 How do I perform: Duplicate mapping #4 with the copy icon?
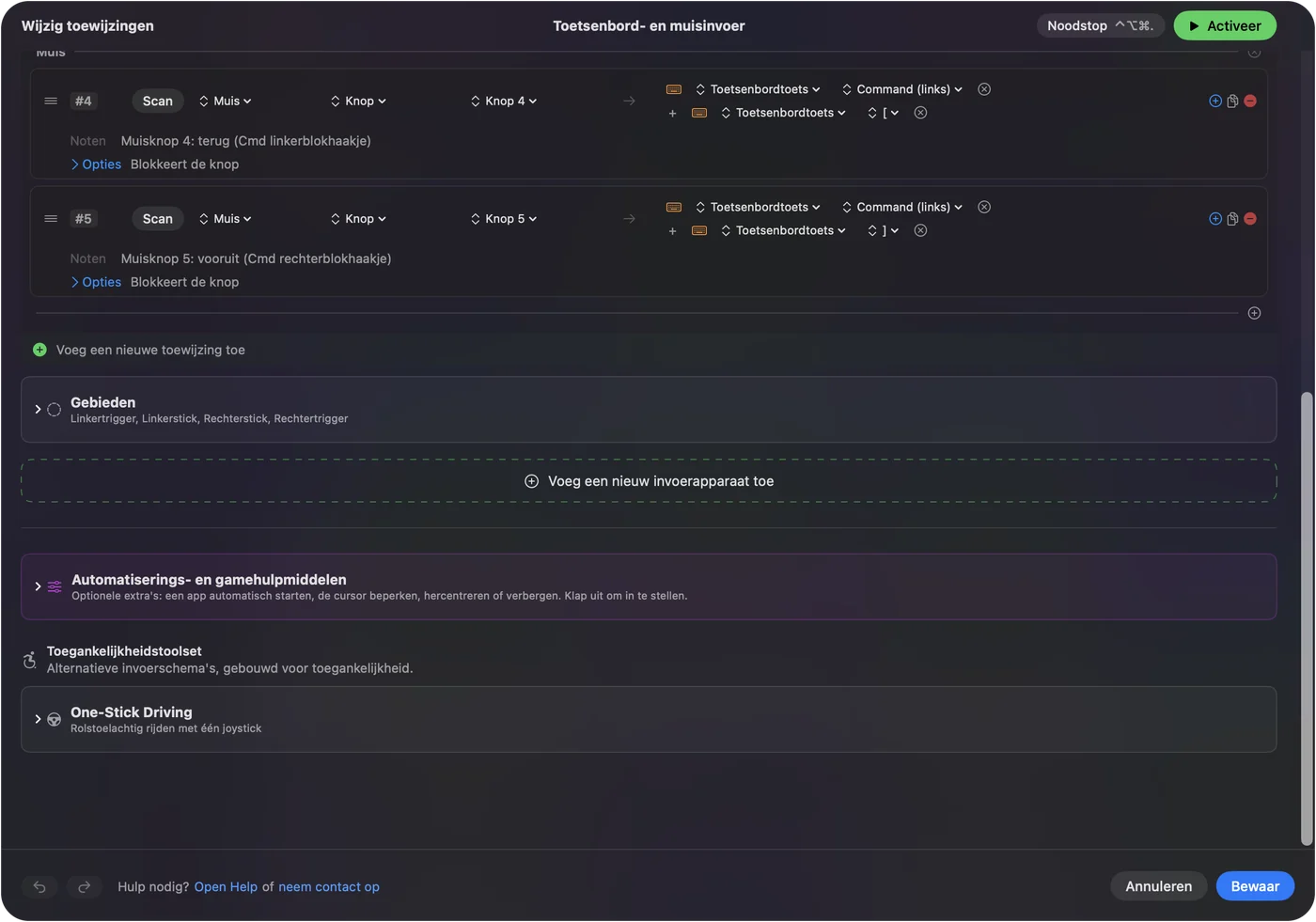[1232, 101]
